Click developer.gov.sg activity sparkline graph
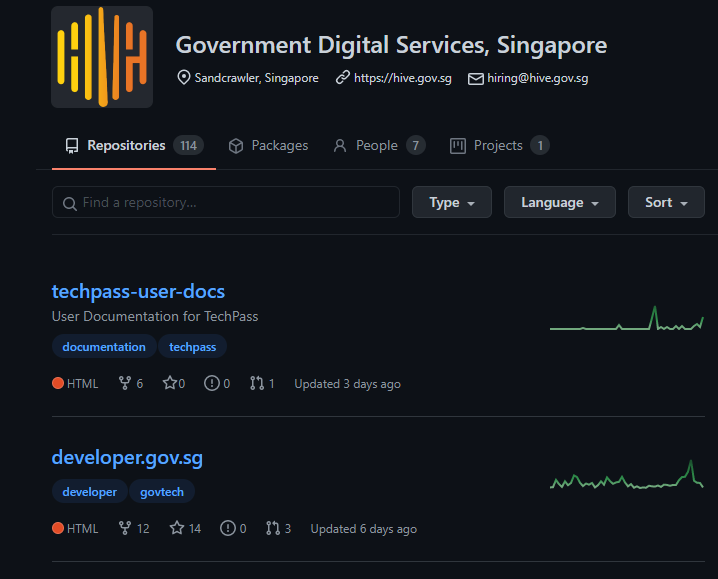Image resolution: width=718 pixels, height=579 pixels. [627, 475]
